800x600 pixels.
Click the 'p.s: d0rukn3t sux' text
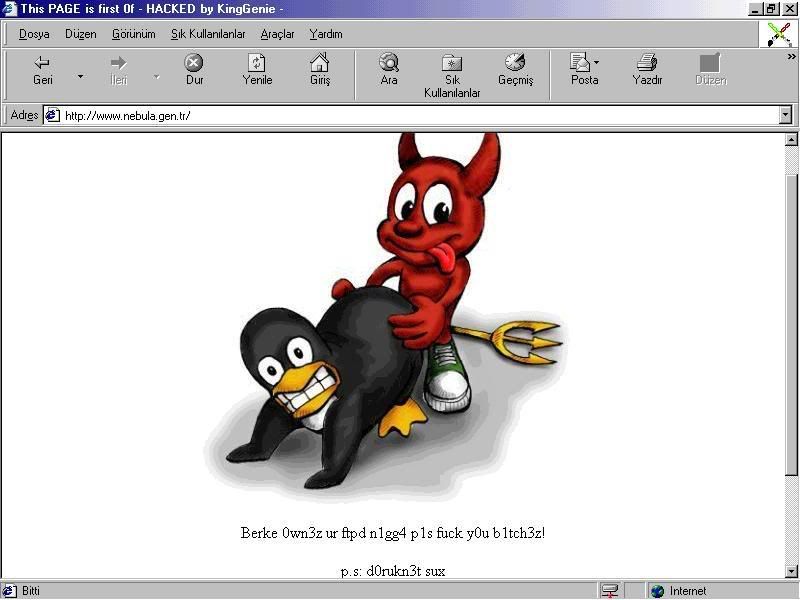point(393,571)
